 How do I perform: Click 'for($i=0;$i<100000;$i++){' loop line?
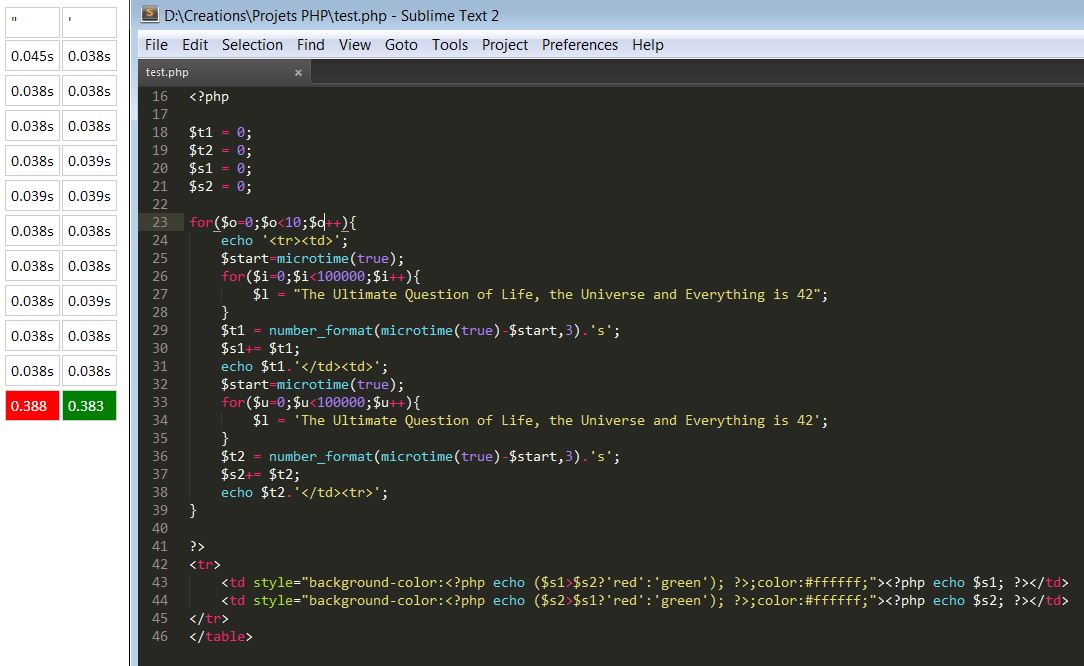tap(321, 276)
